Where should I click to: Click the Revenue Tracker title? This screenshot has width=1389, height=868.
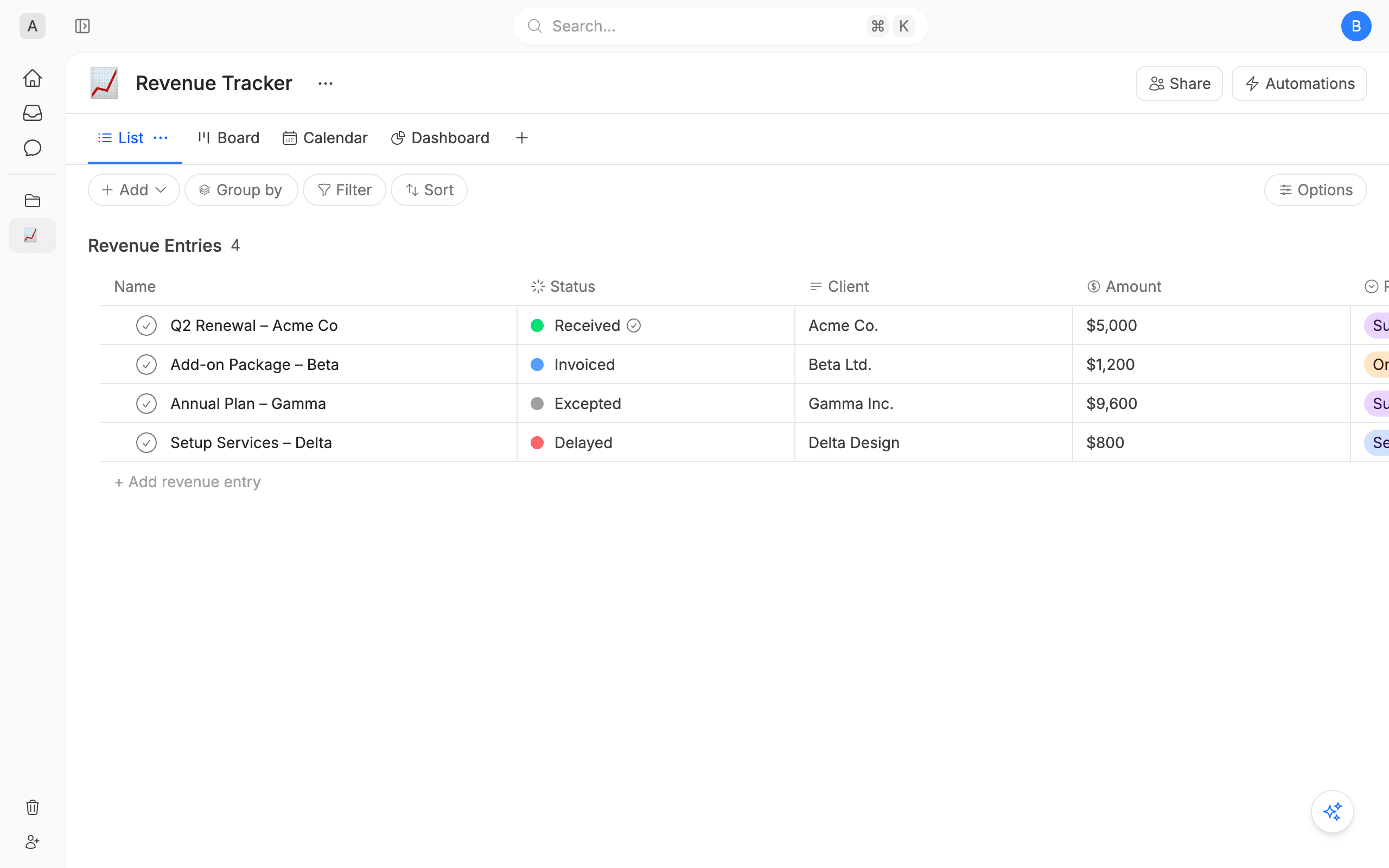click(x=214, y=83)
